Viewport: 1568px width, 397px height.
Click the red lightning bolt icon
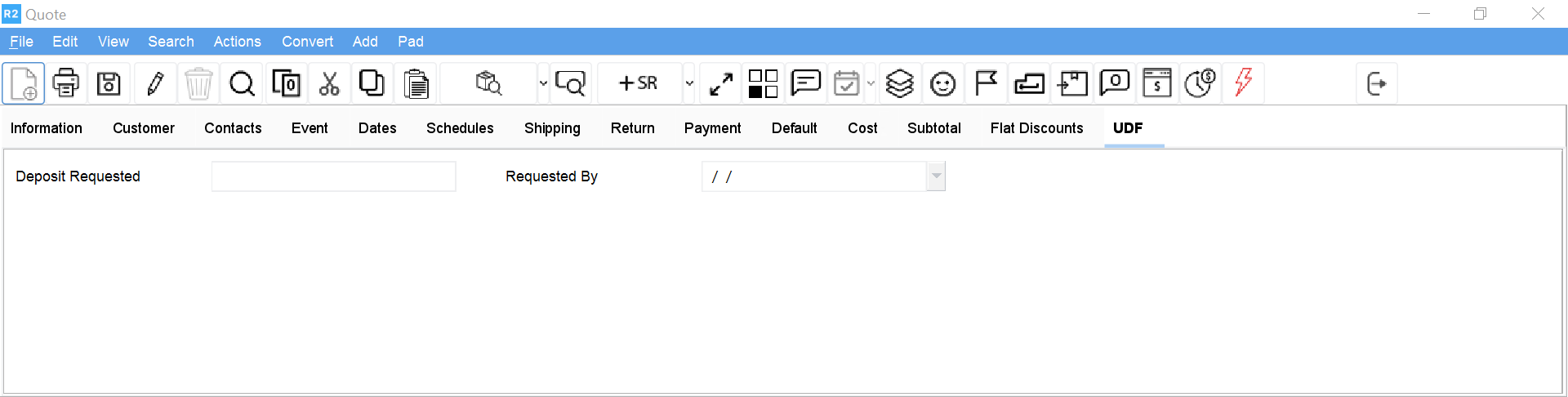[1243, 83]
